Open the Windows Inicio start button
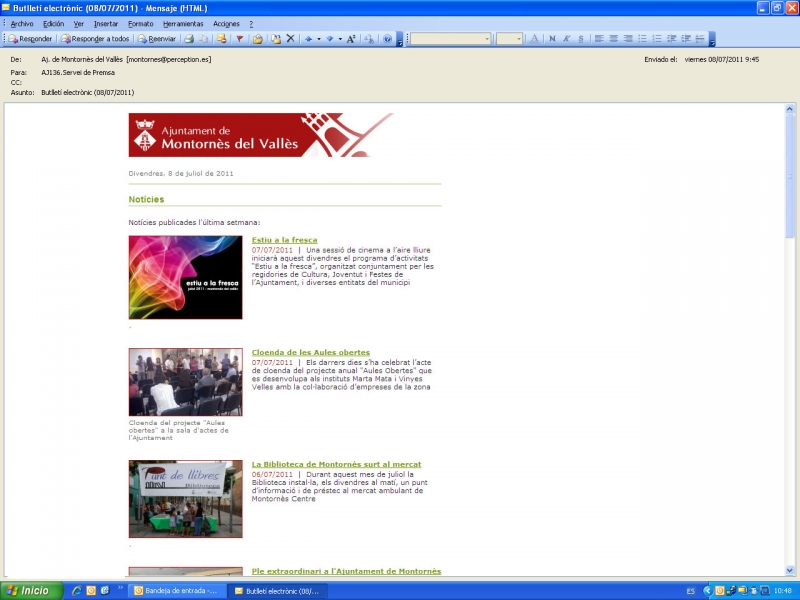Screen dimensions: 800x600 [32, 591]
